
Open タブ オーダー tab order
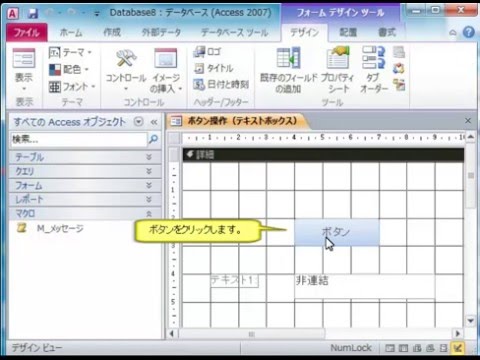tap(374, 70)
